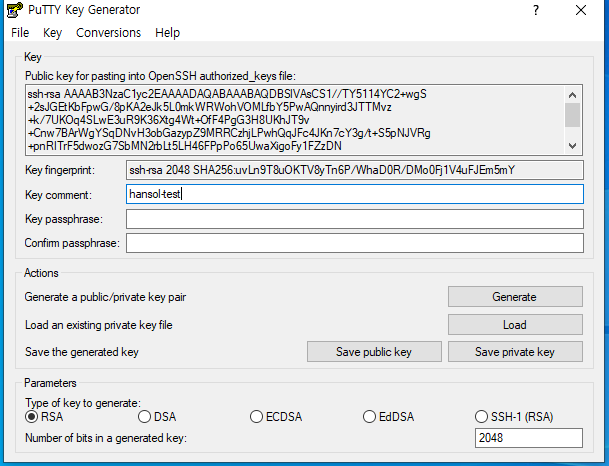Click the number of bits field showing 2048
This screenshot has height=466, width=609.
(x=529, y=438)
